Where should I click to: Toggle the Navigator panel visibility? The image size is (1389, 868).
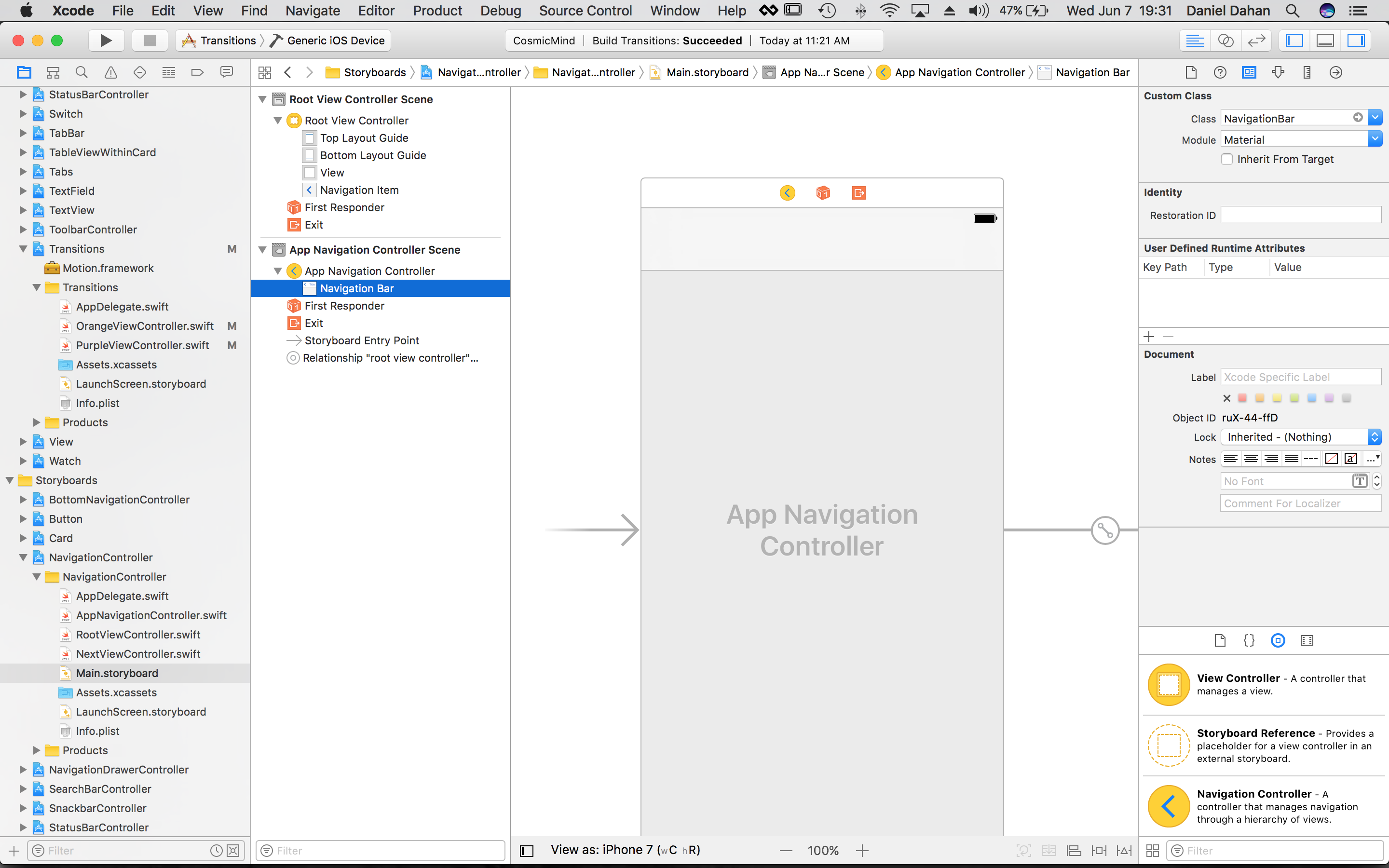(x=1294, y=40)
